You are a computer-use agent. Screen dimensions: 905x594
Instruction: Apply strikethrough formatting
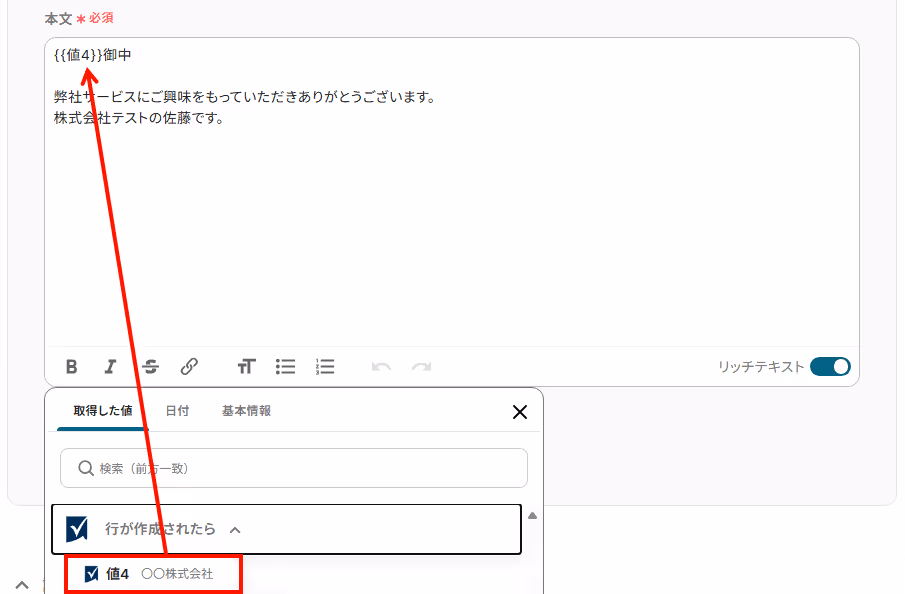click(150, 367)
